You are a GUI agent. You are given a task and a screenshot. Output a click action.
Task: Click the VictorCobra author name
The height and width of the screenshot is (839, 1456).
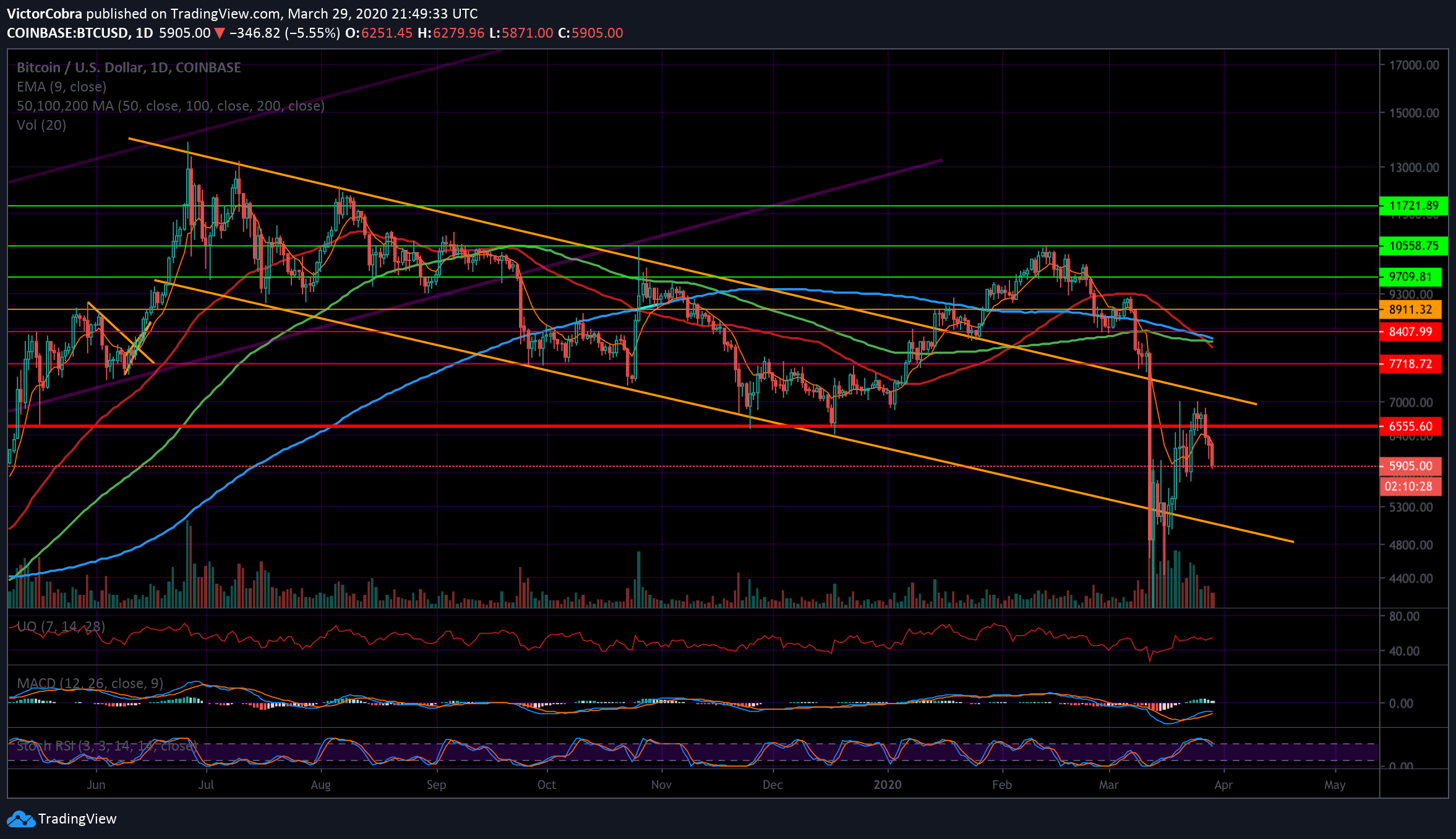click(x=45, y=14)
